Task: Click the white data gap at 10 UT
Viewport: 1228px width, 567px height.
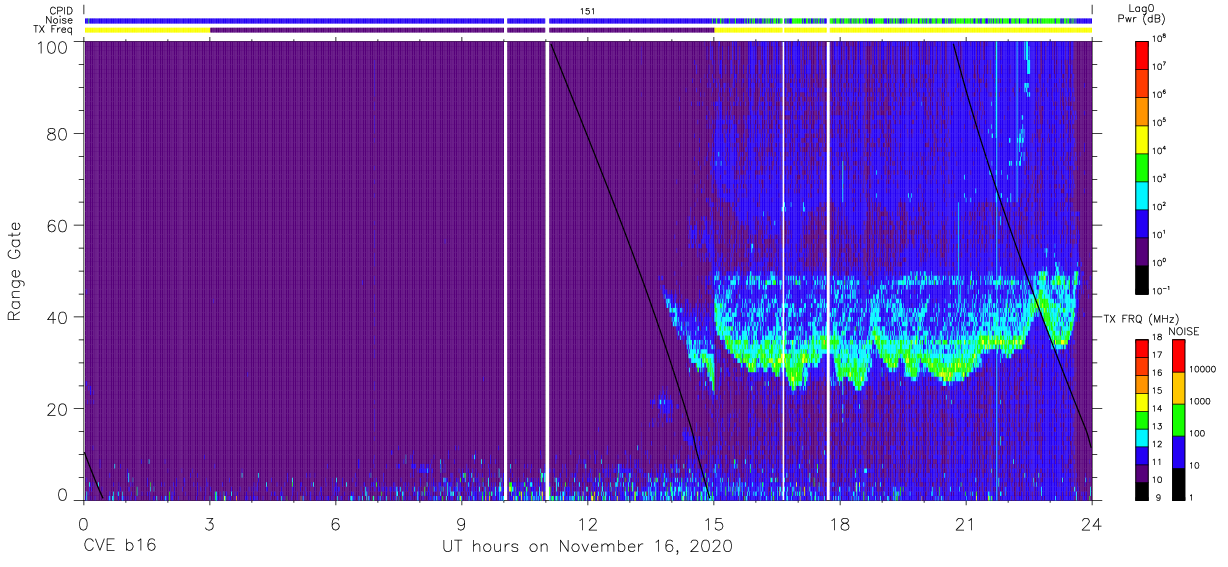Action: click(x=506, y=270)
